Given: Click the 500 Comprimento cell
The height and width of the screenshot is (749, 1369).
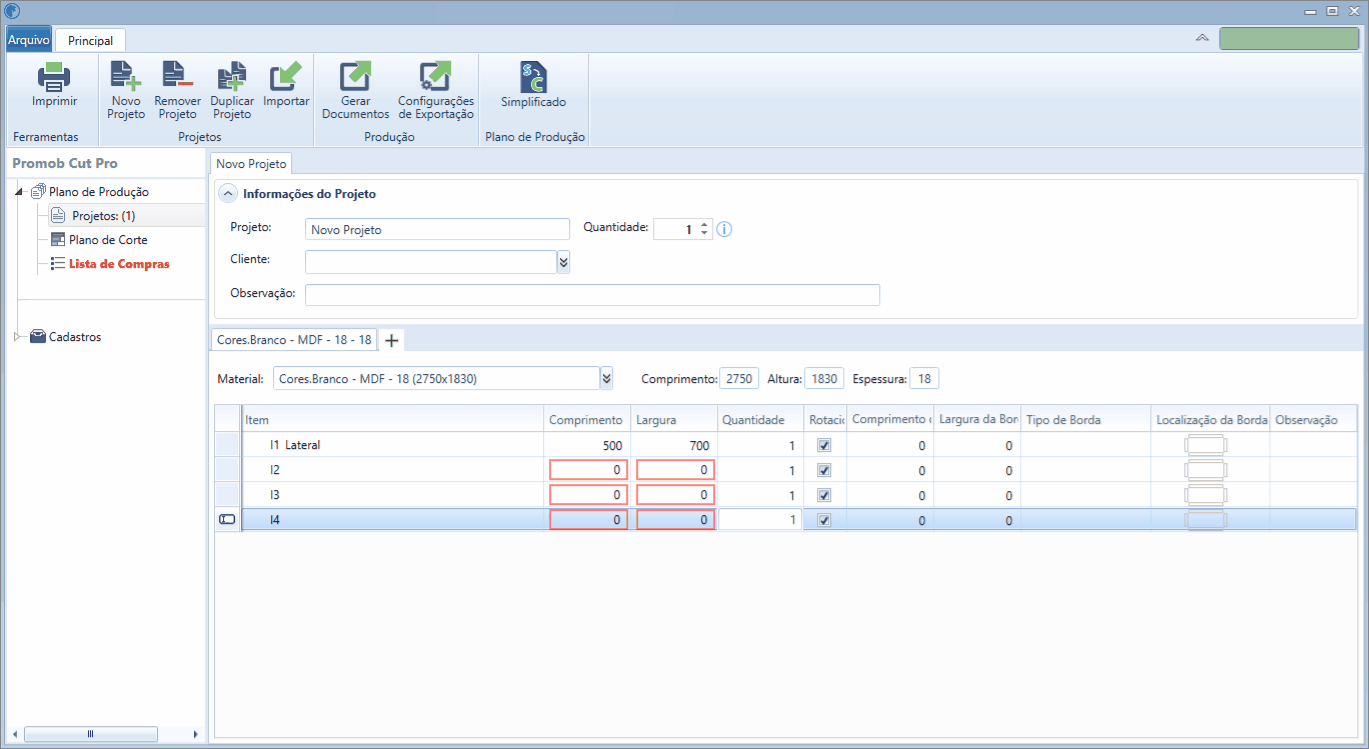Looking at the screenshot, I should point(588,445).
